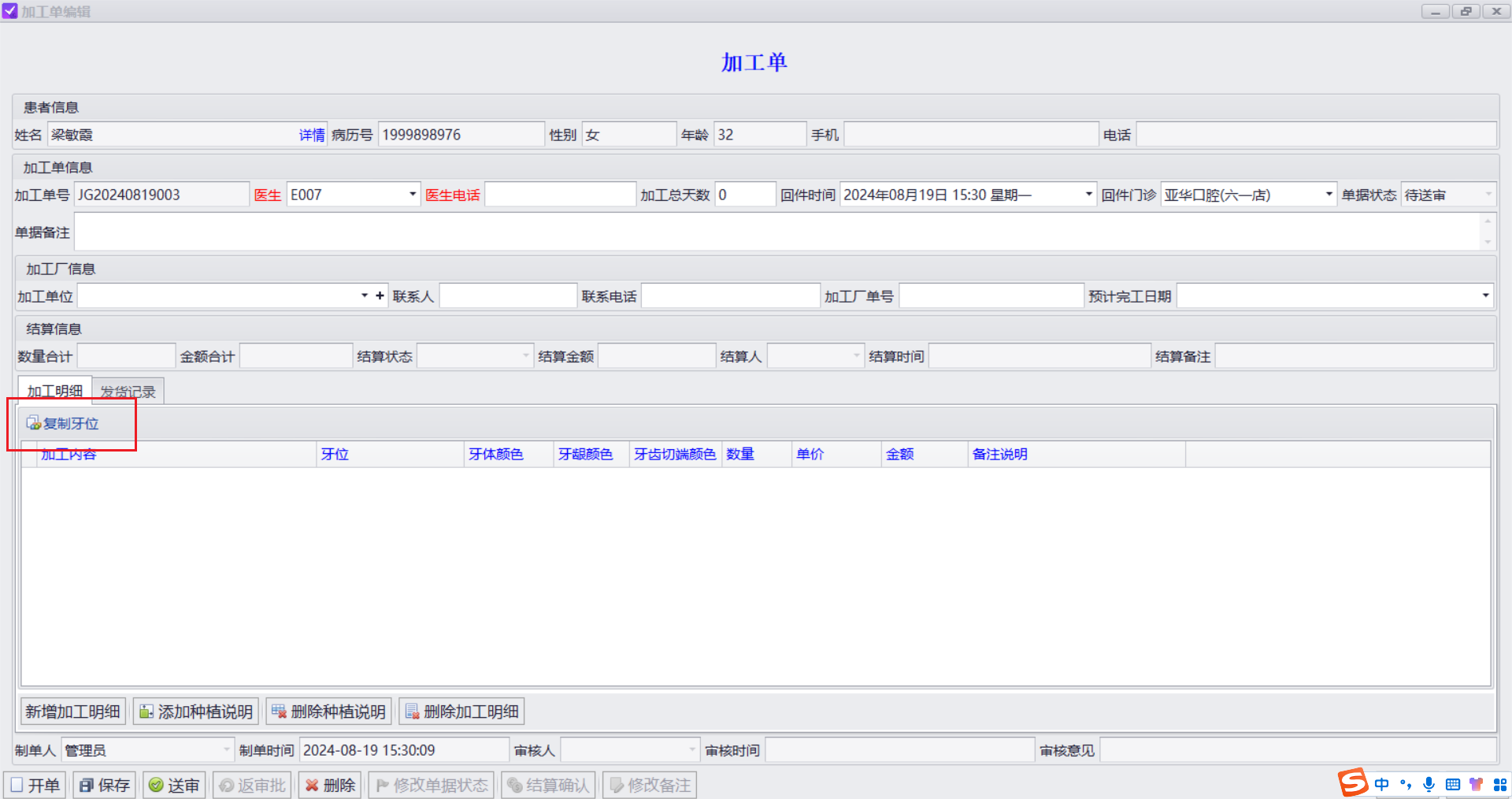Click 修改备注 button
Viewport: 1512px width, 799px height.
pyautogui.click(x=650, y=785)
